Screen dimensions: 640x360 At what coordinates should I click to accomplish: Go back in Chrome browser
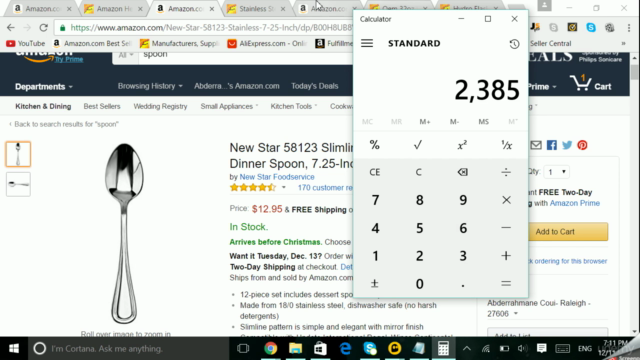click(x=11, y=28)
